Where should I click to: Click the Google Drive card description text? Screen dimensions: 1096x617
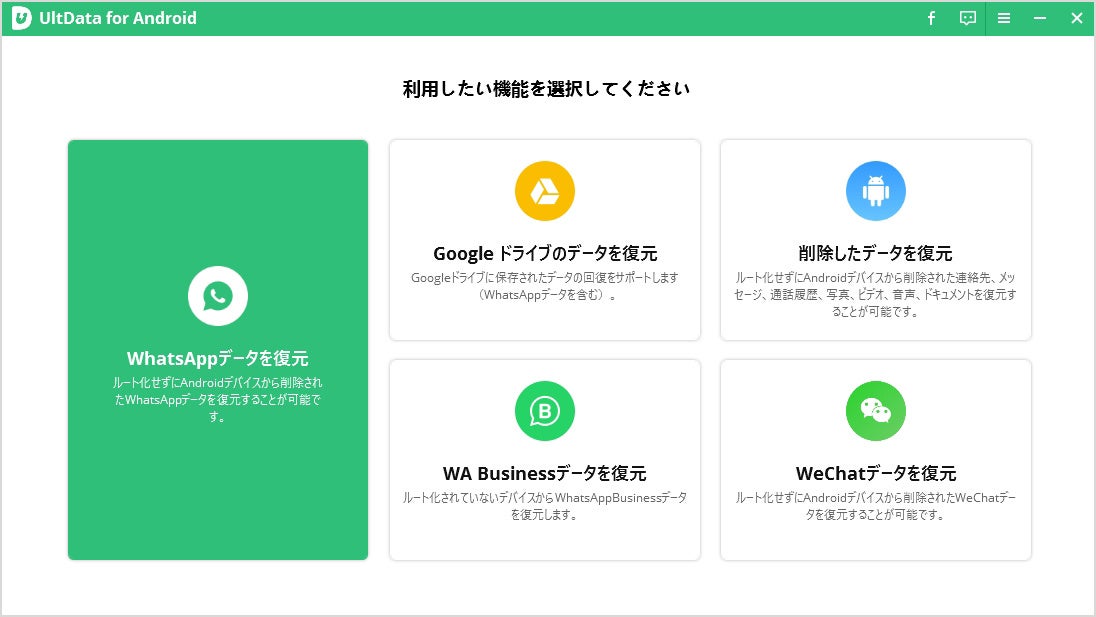tap(545, 284)
